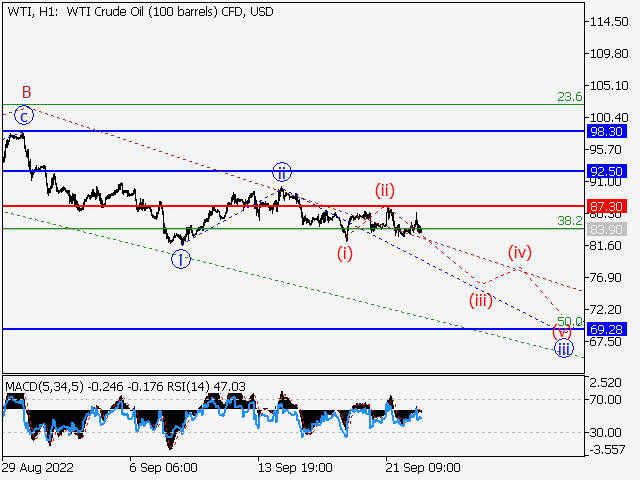Click the 50.0 Fibonacci level label
640x480 pixels.
pyautogui.click(x=570, y=321)
